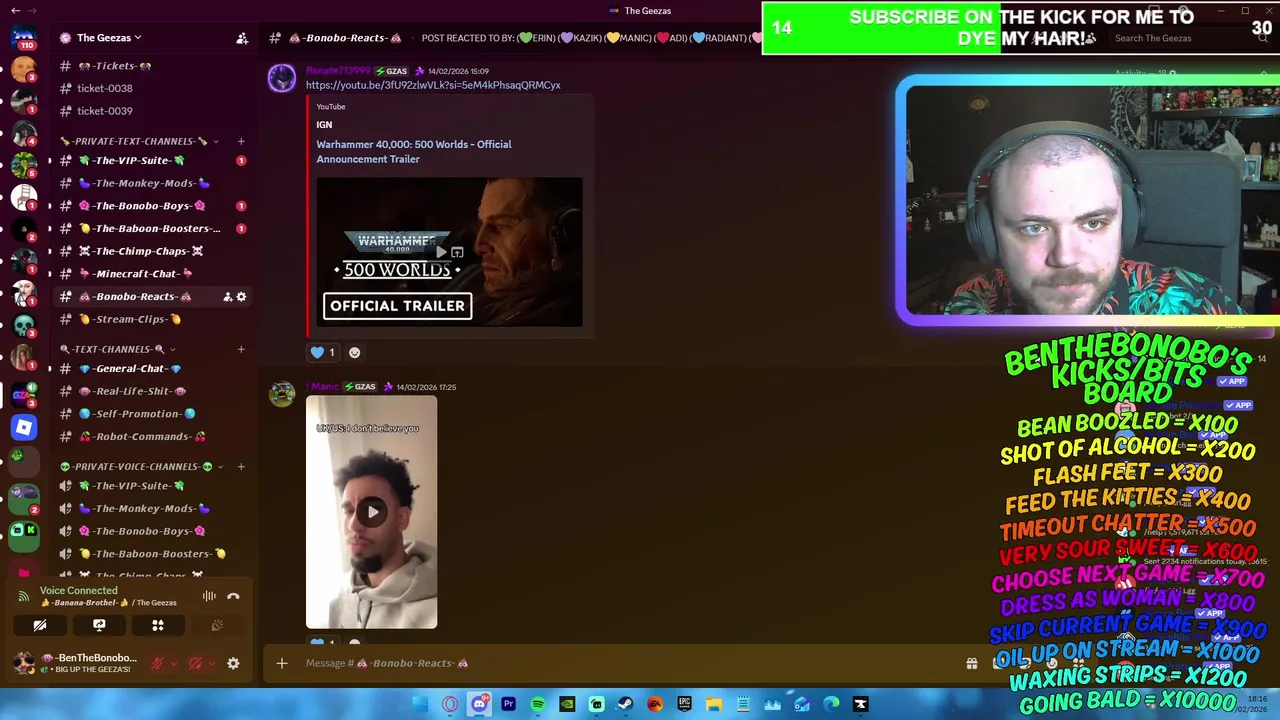Collapse the PRIVATE-VOICE-CHANNELS category
Viewport: 1280px width, 720px height.
(142, 466)
